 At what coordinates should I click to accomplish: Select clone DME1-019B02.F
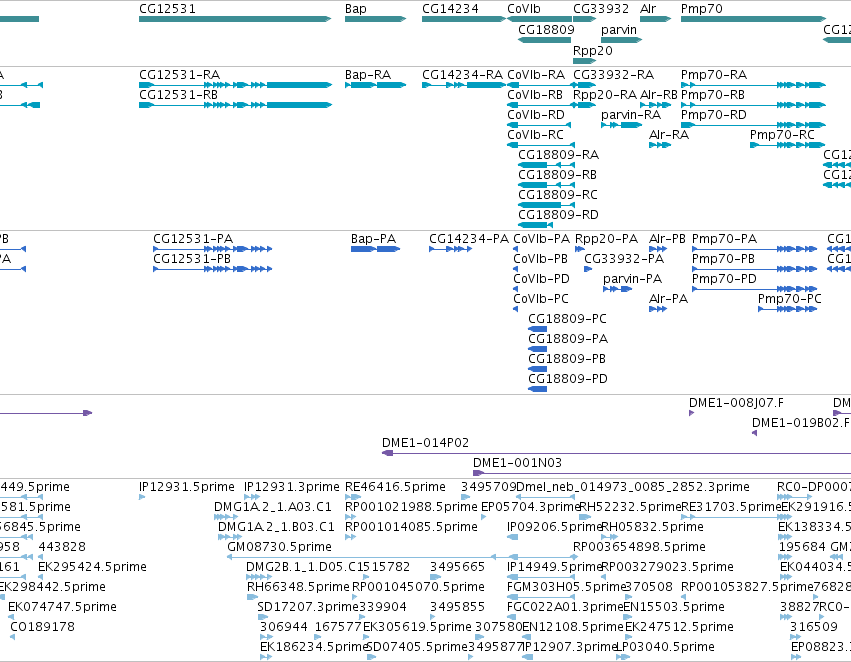(801, 423)
